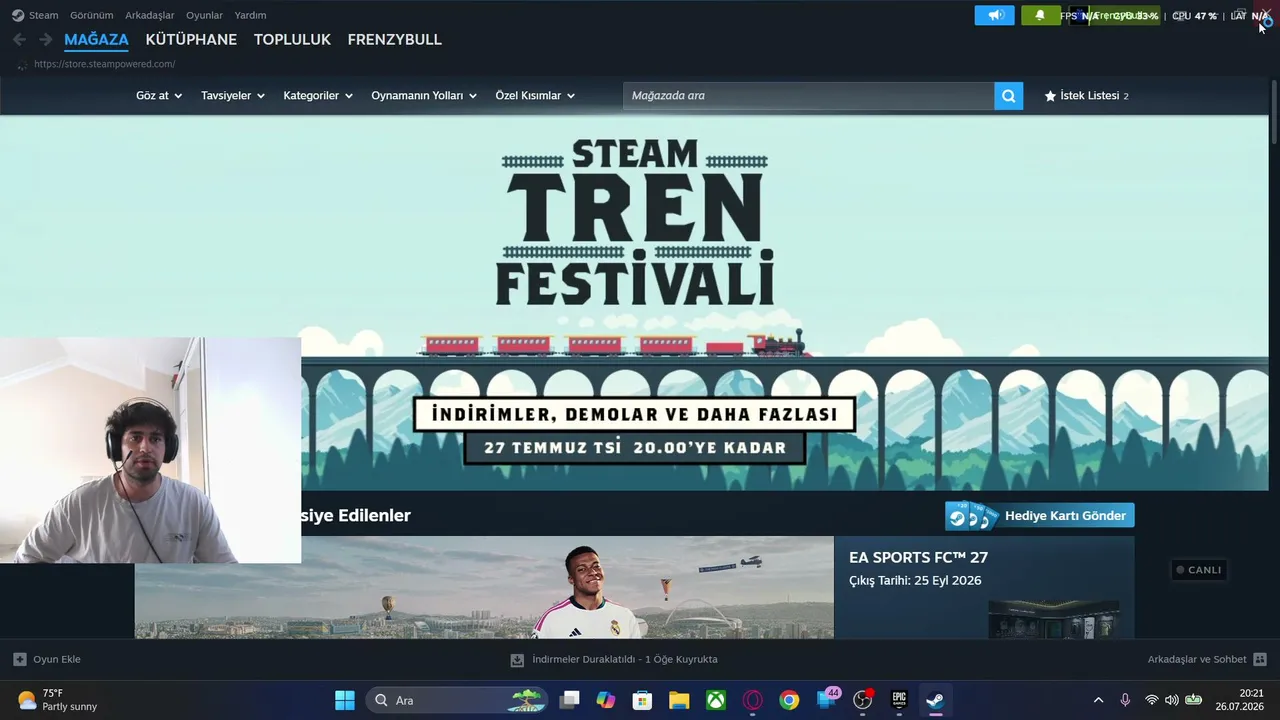Click the blue magnifier search button

(x=1008, y=96)
